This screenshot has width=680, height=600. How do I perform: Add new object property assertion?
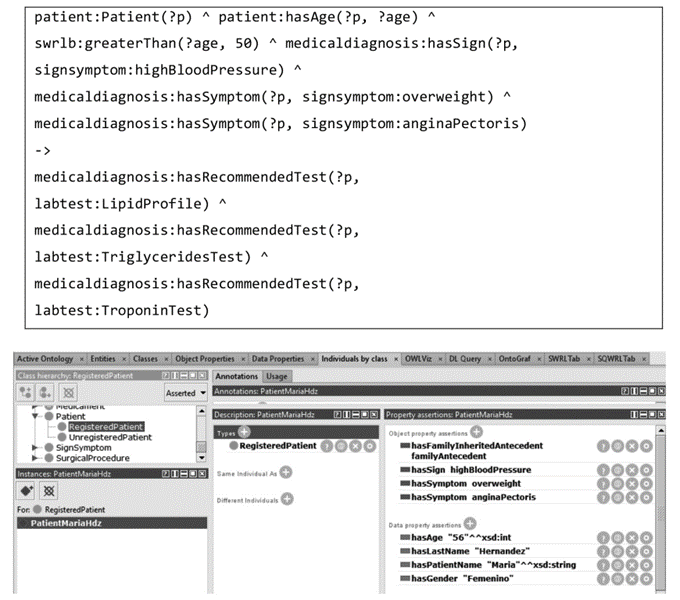pyautogui.click(x=476, y=431)
